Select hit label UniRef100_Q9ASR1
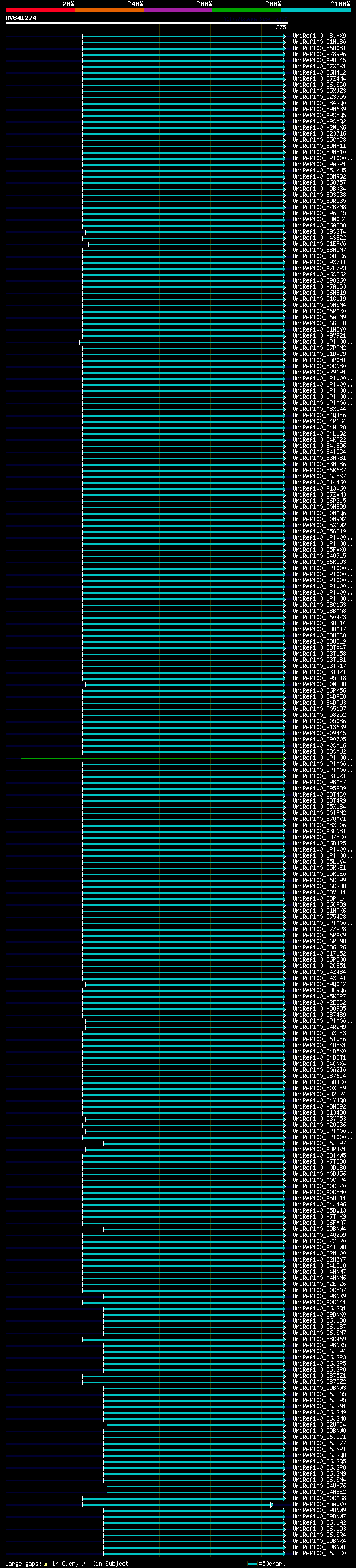The height and width of the screenshot is (1568, 356). click(319, 164)
